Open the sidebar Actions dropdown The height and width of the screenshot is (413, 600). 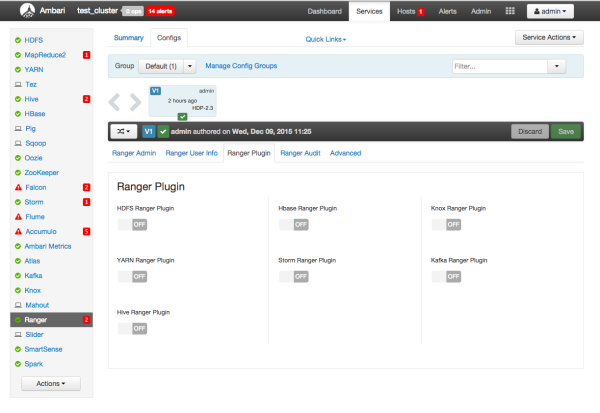[x=51, y=384]
